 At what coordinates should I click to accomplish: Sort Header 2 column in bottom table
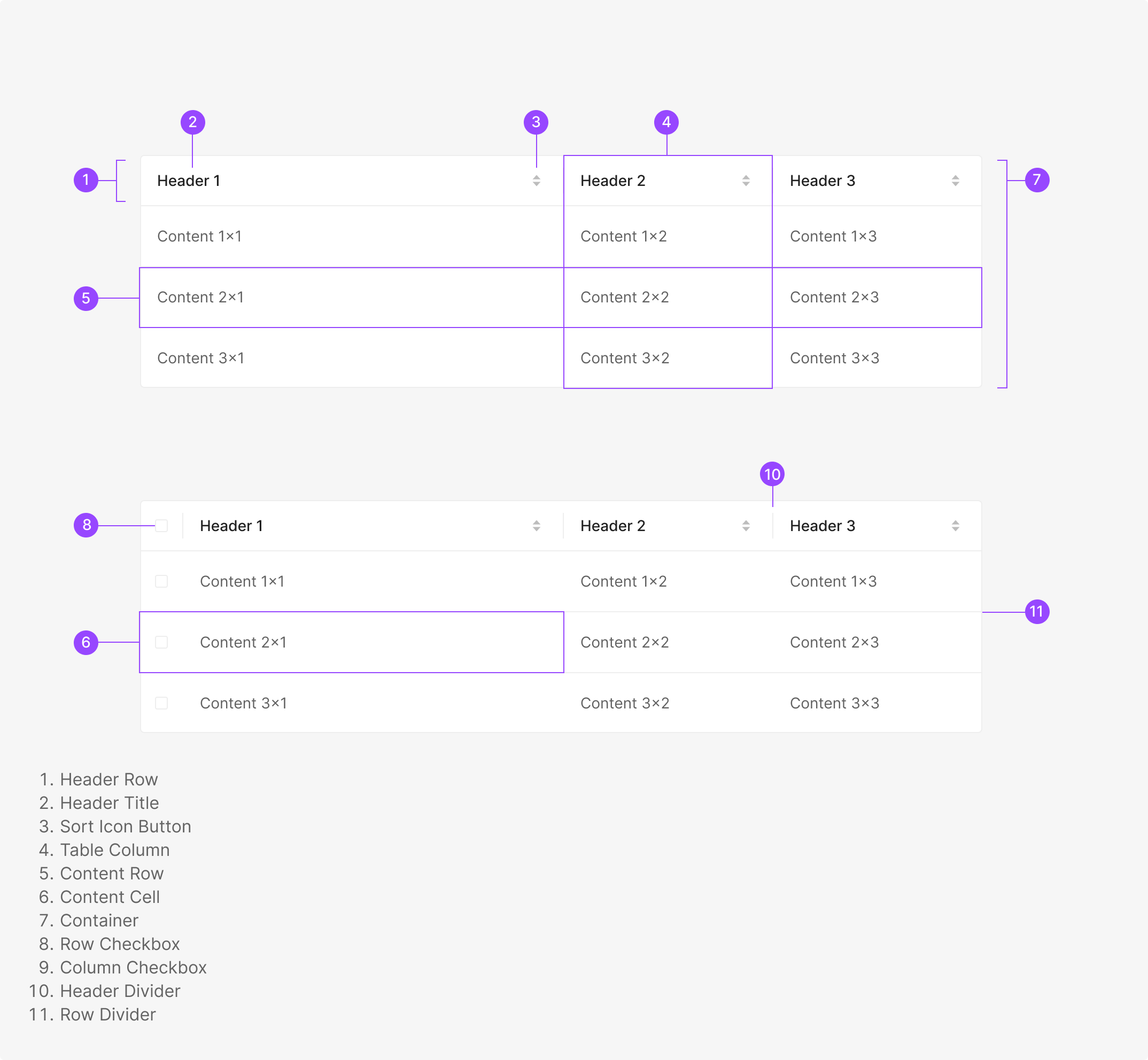(x=746, y=526)
